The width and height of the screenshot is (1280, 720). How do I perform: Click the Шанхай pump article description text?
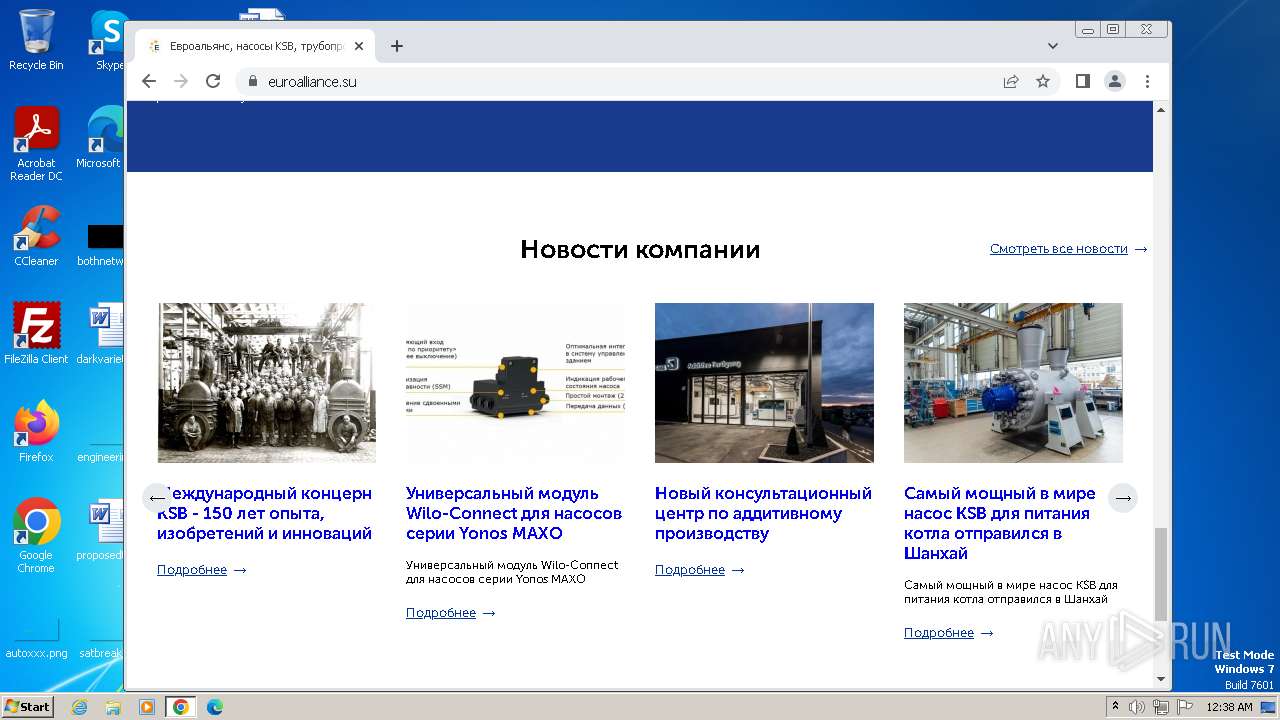click(x=1011, y=592)
